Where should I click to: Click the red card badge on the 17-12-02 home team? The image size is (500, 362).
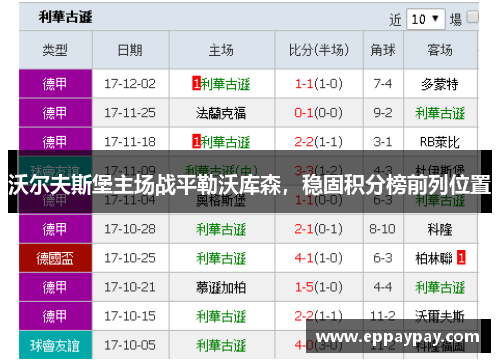pyautogui.click(x=196, y=84)
